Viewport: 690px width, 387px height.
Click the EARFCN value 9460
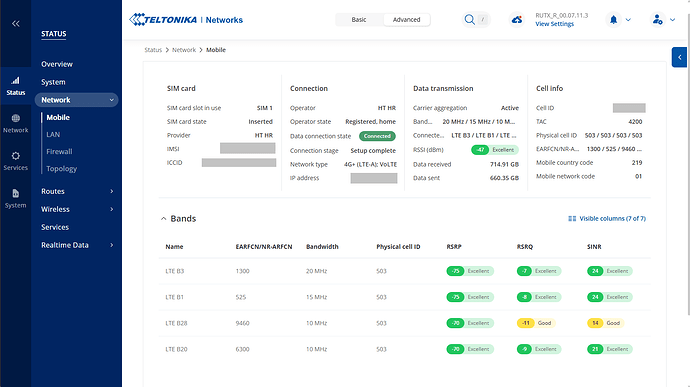pos(242,323)
